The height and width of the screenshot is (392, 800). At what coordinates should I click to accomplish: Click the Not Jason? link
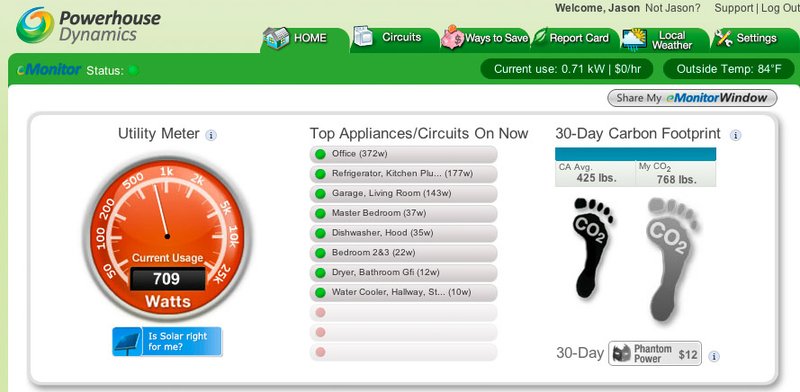pos(673,8)
